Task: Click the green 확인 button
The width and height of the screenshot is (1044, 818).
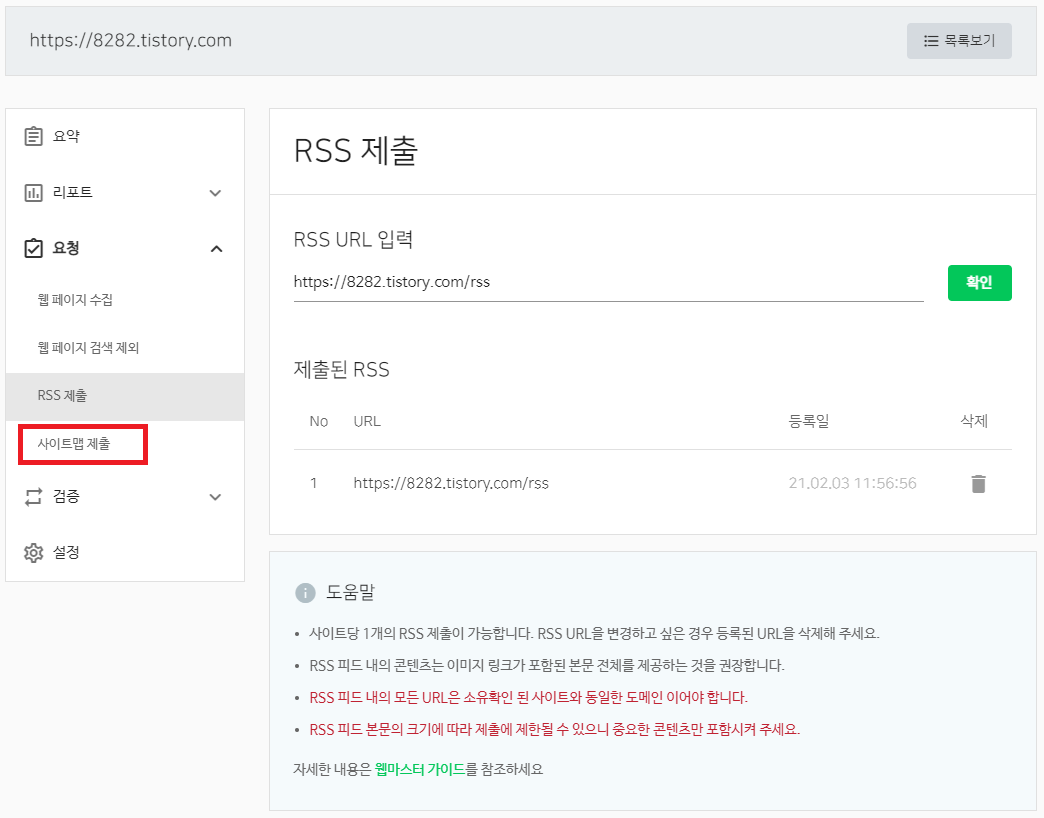Action: [979, 283]
